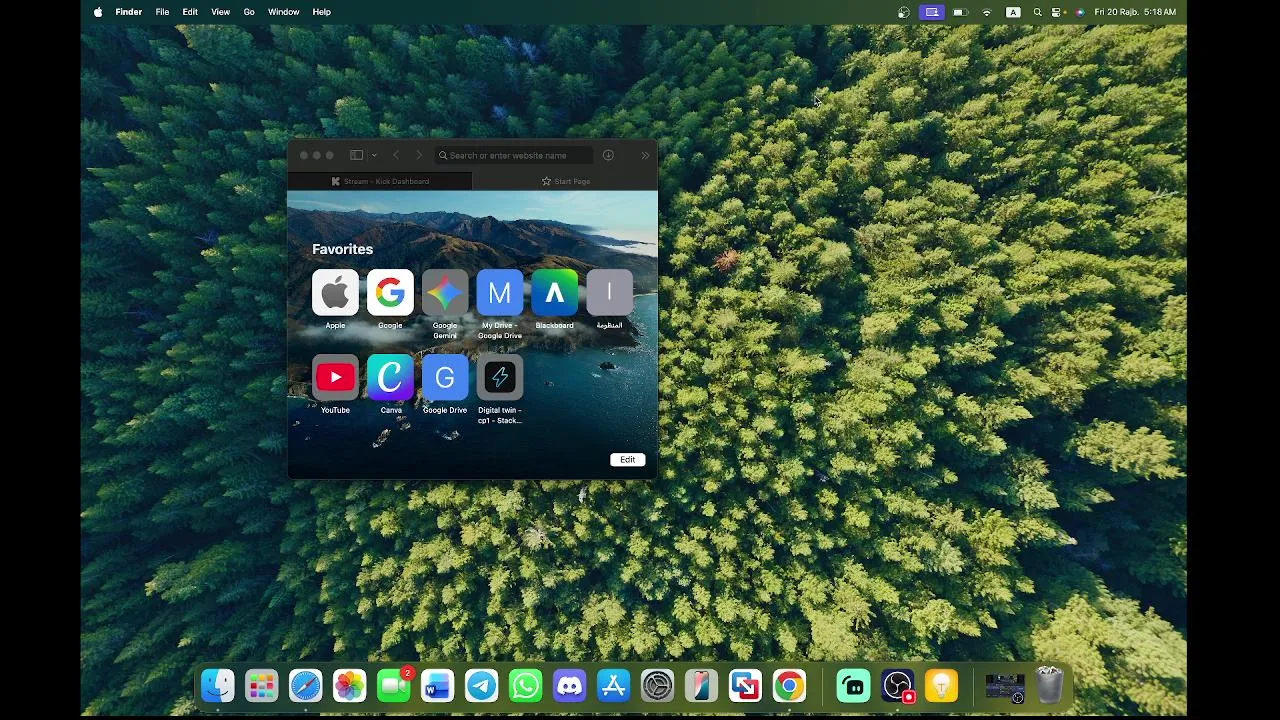Open the YouTube favorite tile
The height and width of the screenshot is (720, 1280).
tap(335, 377)
